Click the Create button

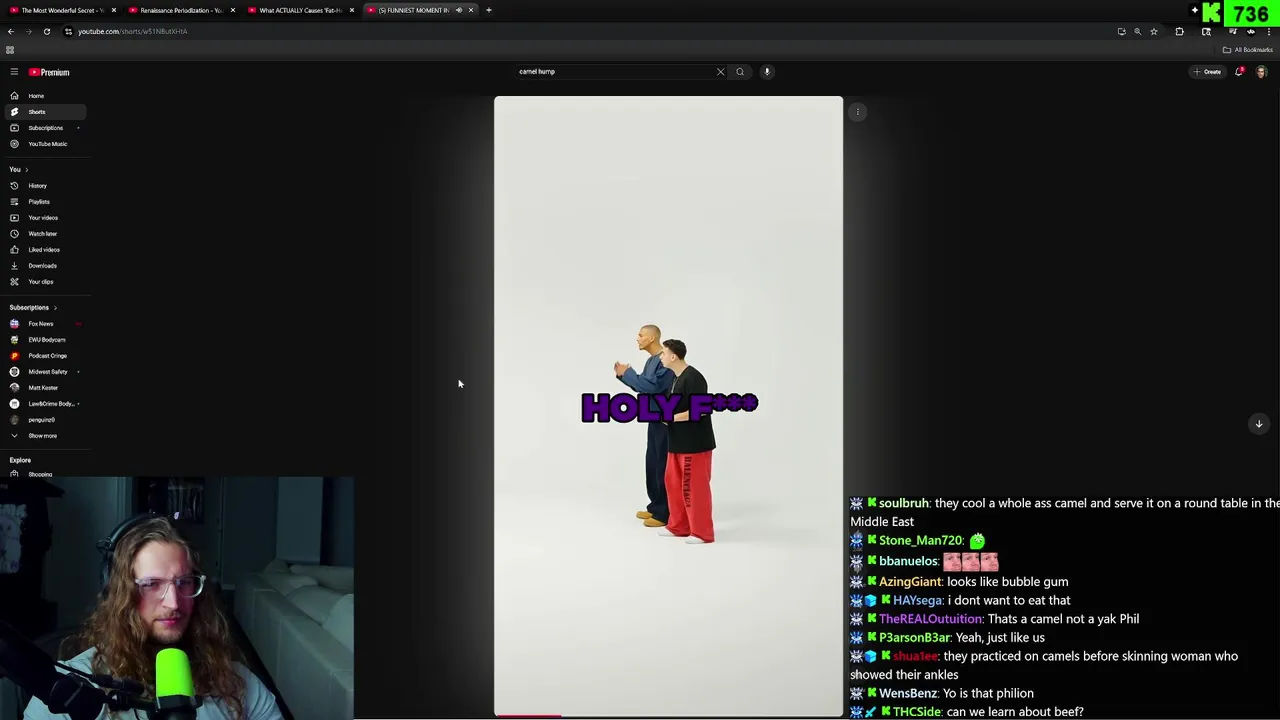1207,72
